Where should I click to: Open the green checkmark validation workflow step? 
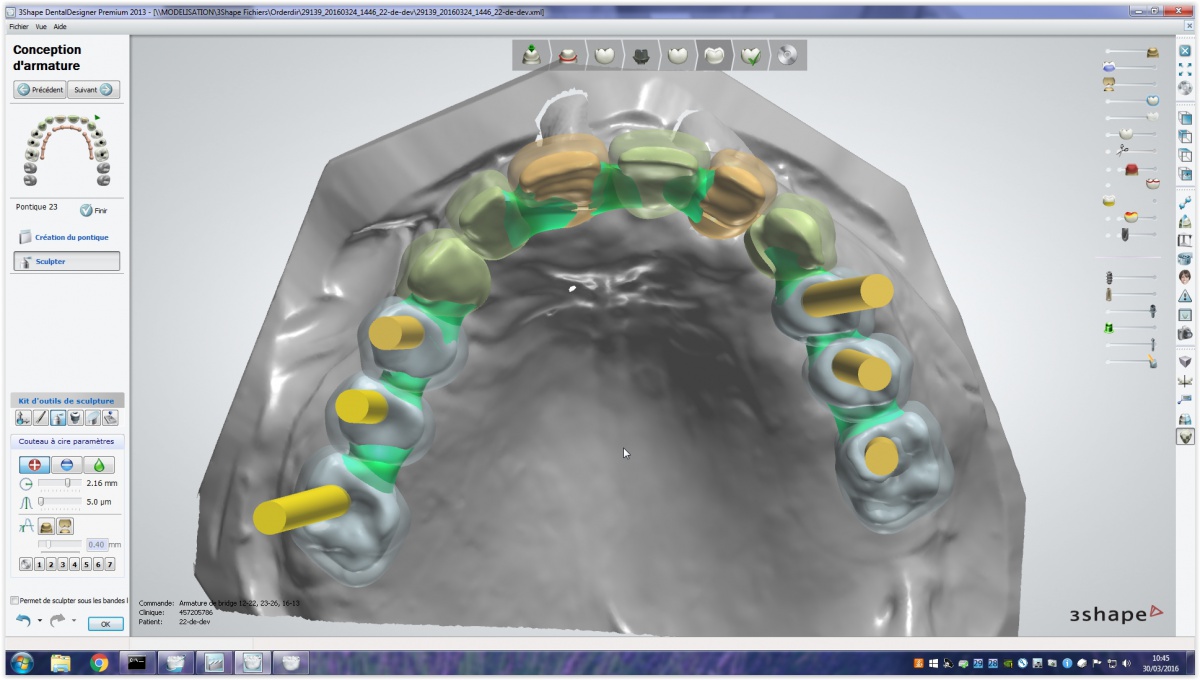tap(751, 56)
